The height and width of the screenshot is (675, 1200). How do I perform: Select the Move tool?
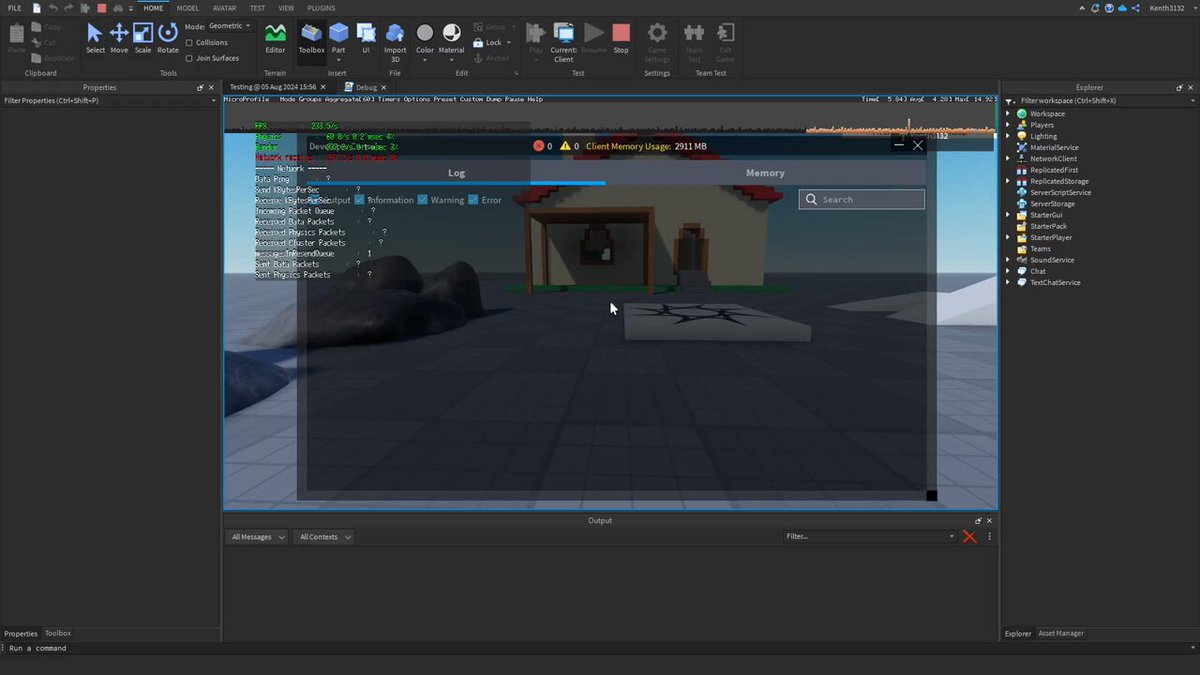tap(119, 38)
